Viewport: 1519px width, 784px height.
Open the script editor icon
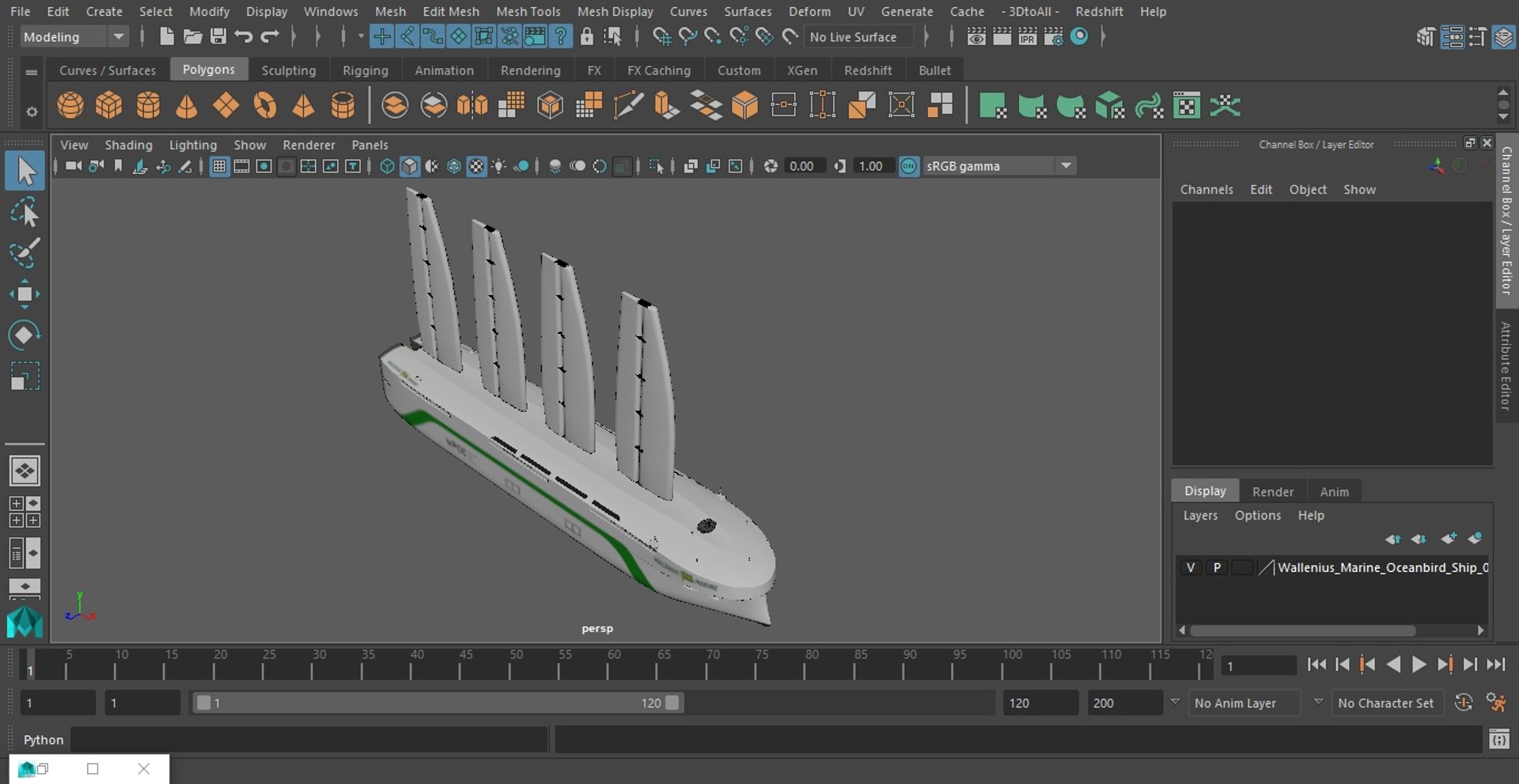coord(1498,740)
